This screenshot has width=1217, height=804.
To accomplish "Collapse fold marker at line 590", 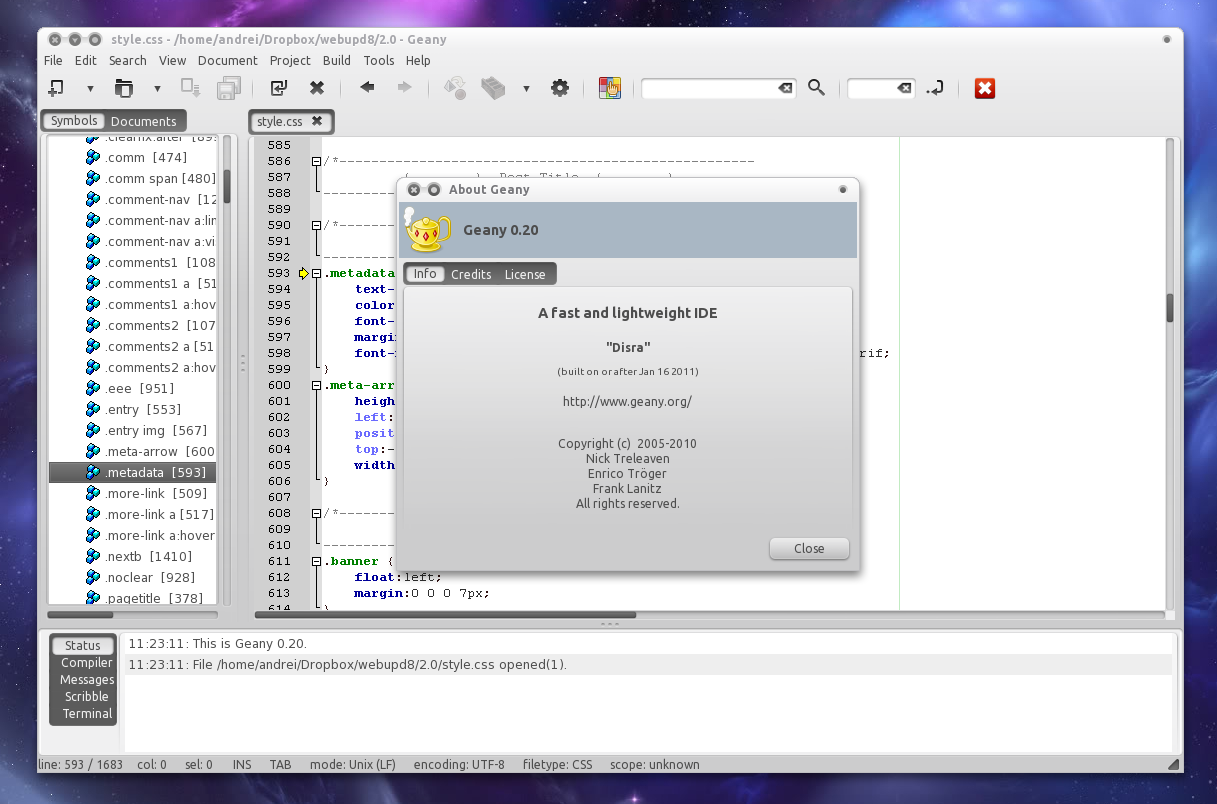I will [x=316, y=225].
